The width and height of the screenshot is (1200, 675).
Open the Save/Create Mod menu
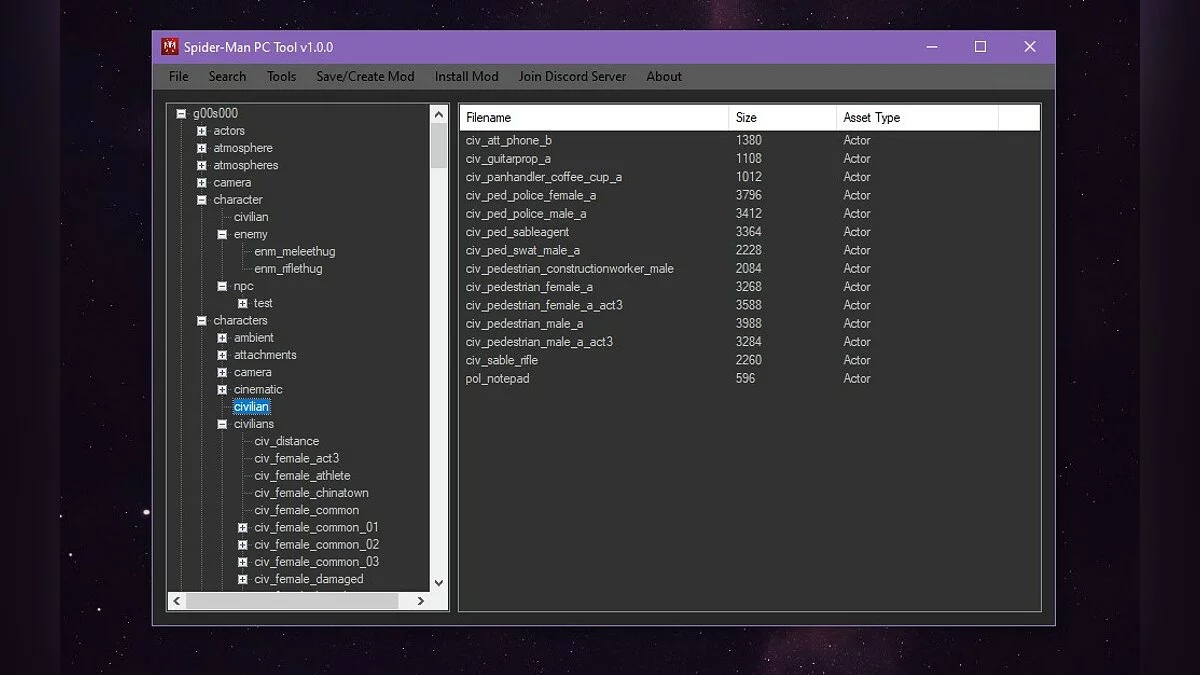[365, 76]
